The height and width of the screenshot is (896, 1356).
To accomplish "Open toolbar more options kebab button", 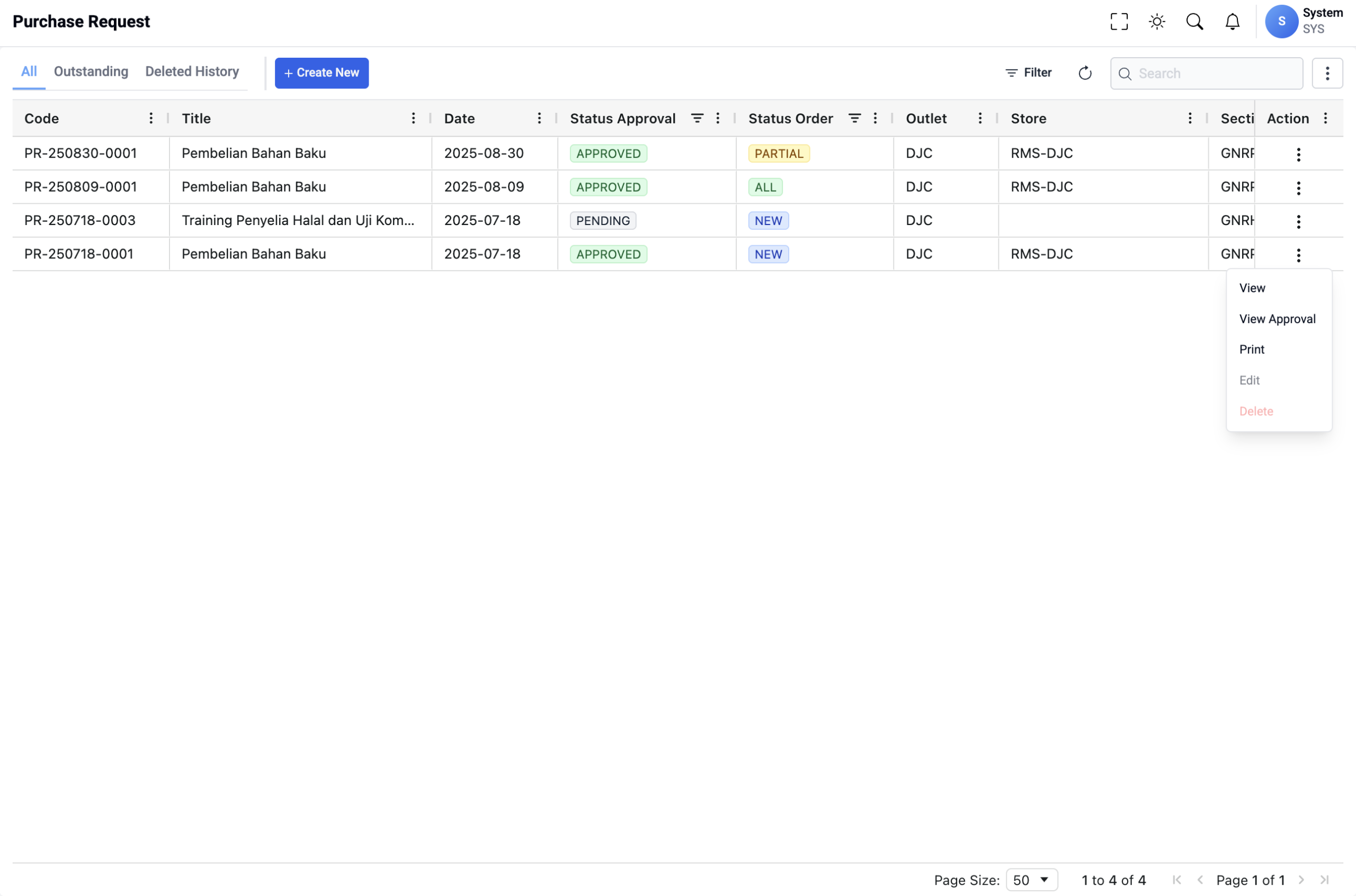I will 1327,73.
